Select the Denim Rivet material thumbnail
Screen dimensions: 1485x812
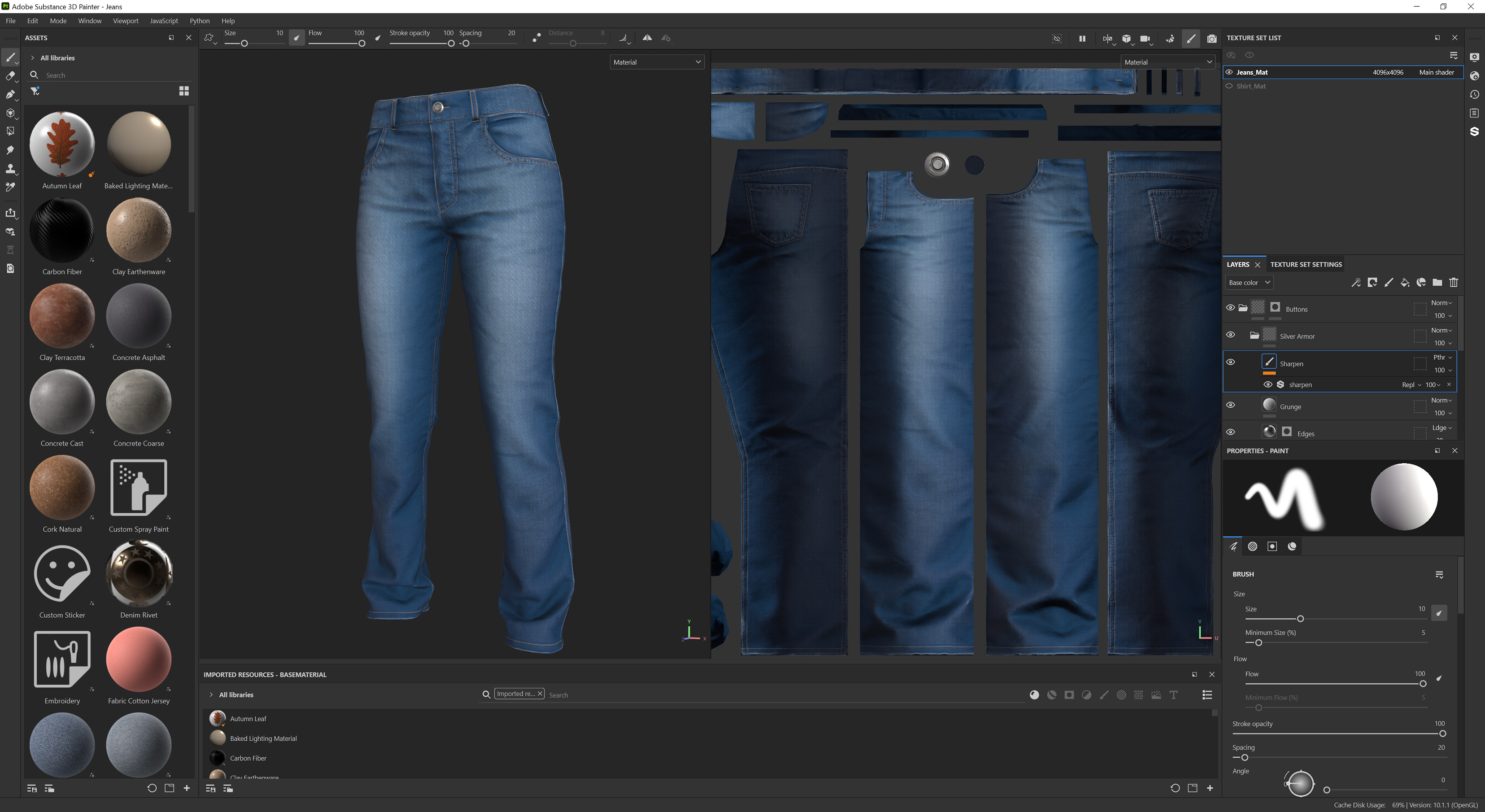pyautogui.click(x=138, y=574)
